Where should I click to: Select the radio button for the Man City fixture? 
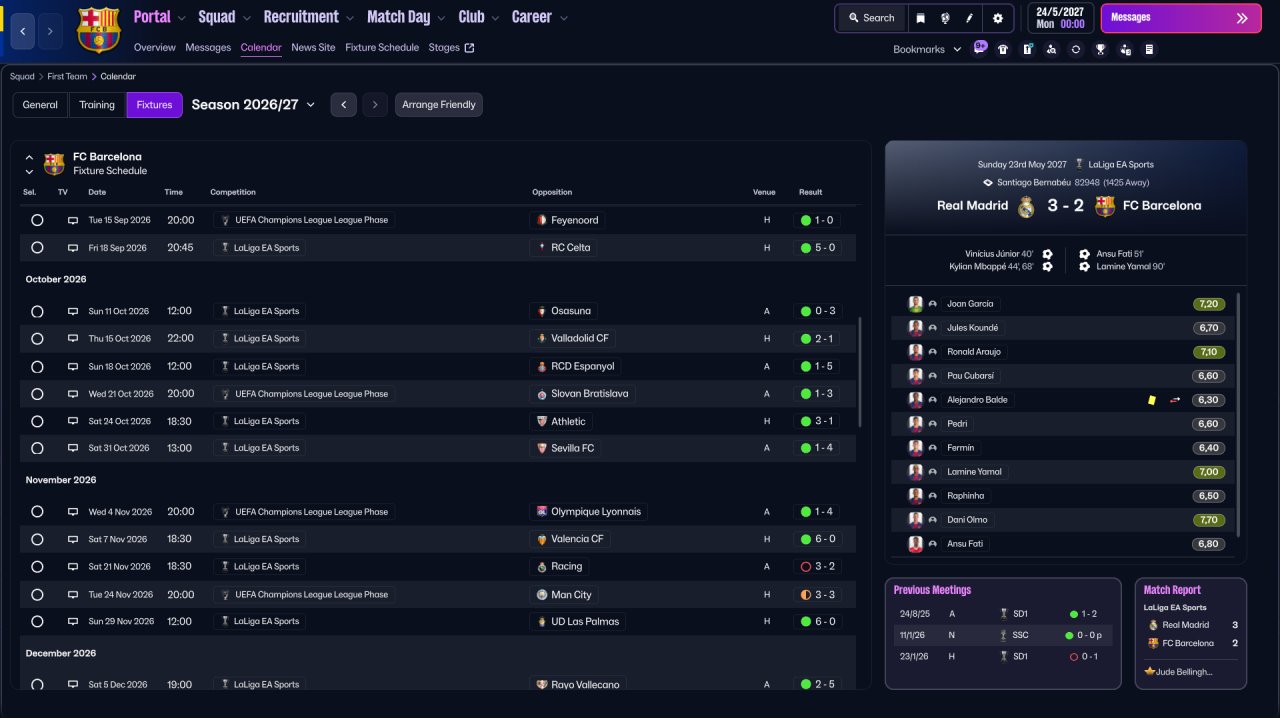coord(37,594)
